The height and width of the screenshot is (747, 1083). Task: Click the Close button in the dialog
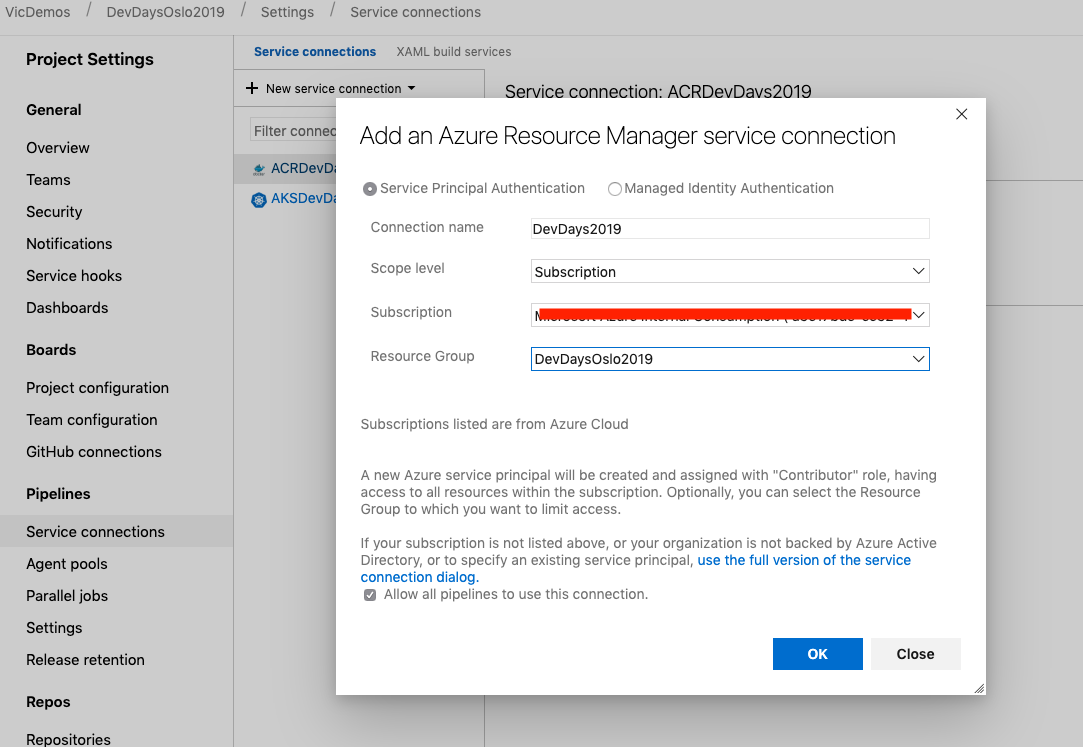point(915,653)
